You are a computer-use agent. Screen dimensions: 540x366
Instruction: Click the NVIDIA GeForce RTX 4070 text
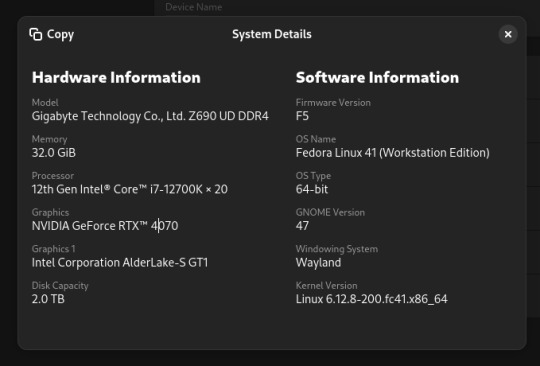coord(105,226)
